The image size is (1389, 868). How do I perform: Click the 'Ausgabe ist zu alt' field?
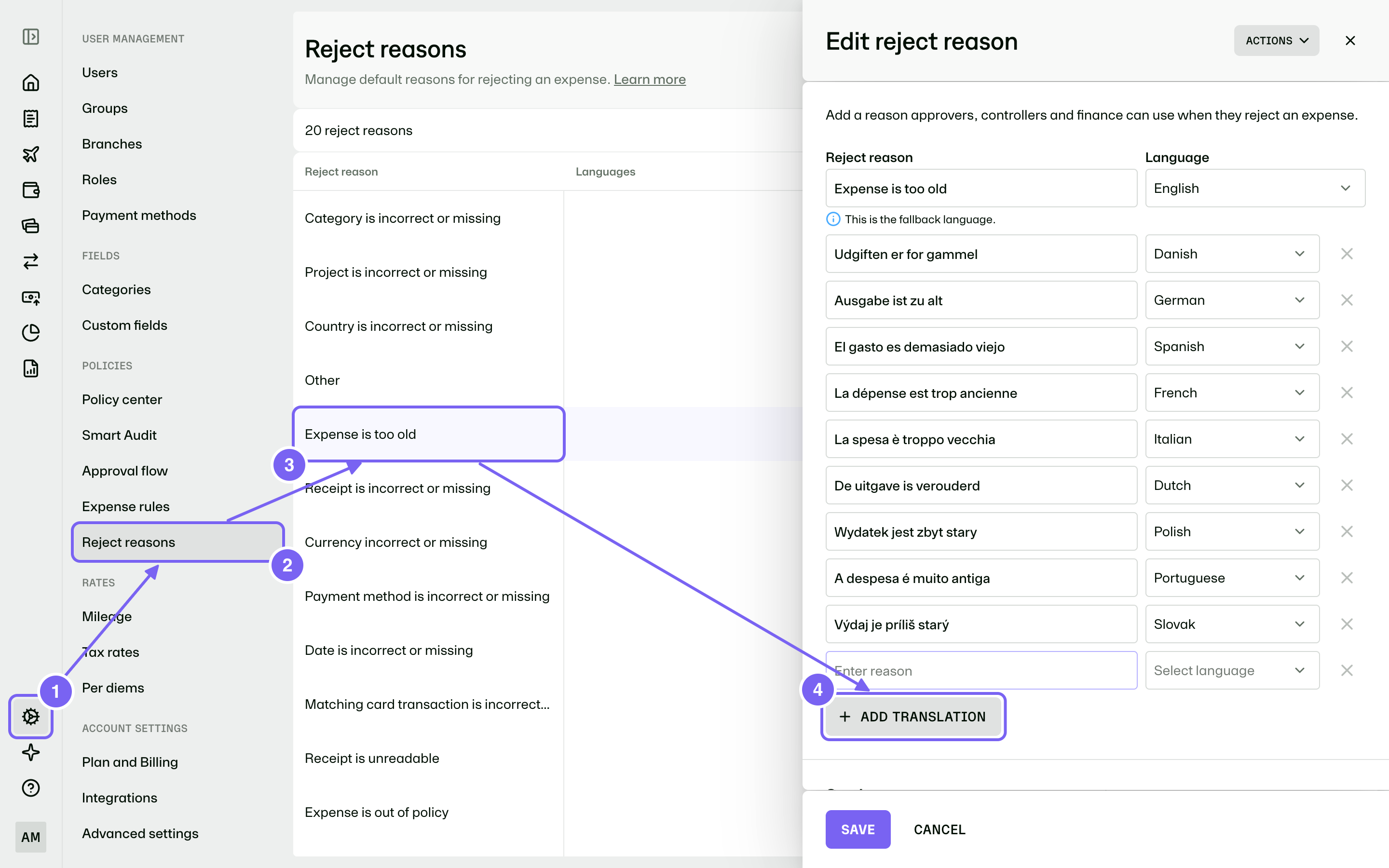(x=981, y=300)
